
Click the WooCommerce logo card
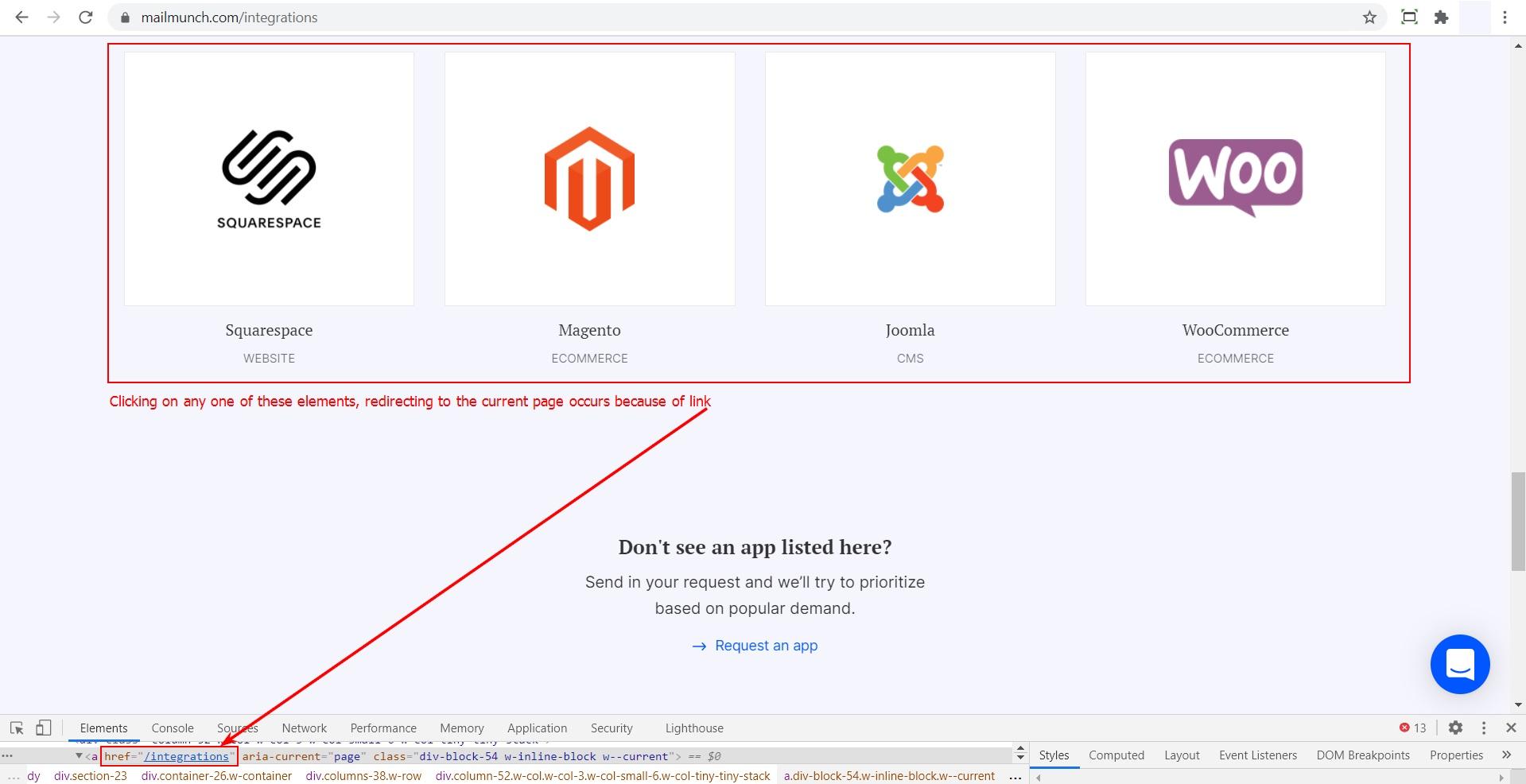(1236, 179)
